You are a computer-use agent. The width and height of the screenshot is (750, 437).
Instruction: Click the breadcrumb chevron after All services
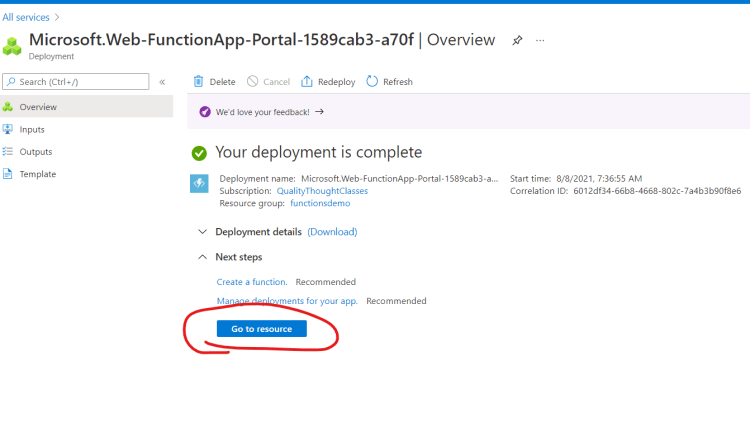pos(57,17)
